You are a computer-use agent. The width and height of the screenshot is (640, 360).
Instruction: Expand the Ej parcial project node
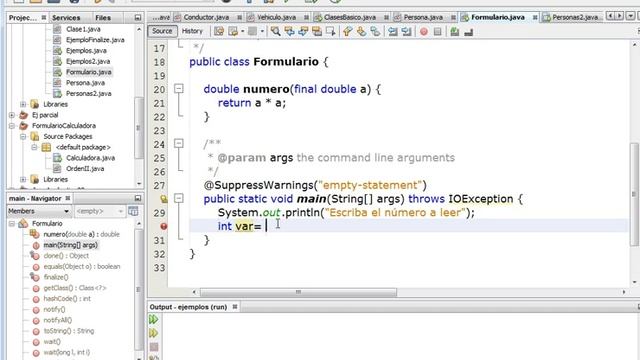tap(12, 115)
